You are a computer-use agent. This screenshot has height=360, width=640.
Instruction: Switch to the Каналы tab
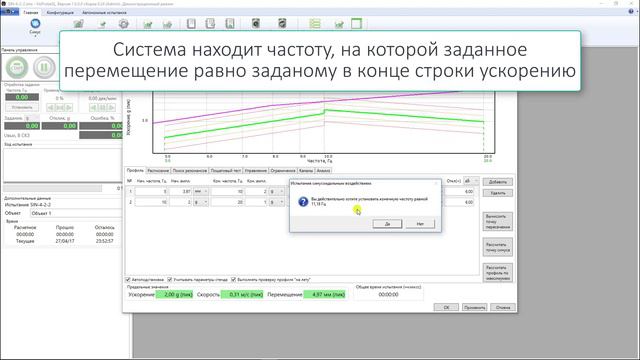click(x=306, y=171)
